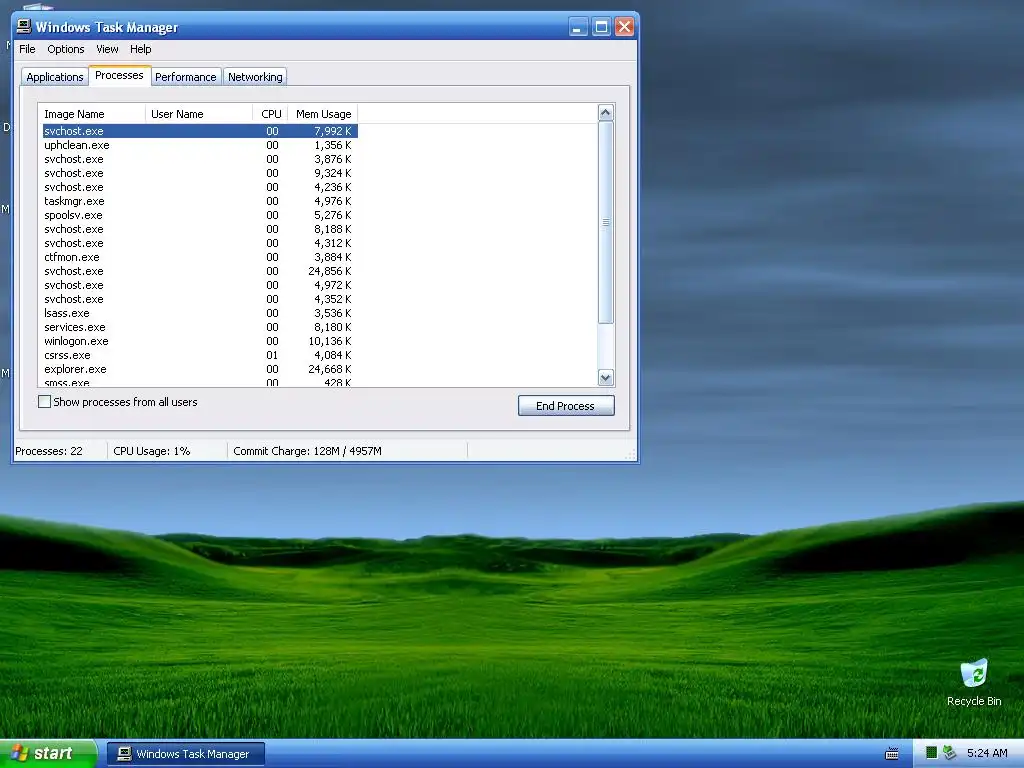Open the Help menu
This screenshot has width=1024, height=768.
(140, 49)
